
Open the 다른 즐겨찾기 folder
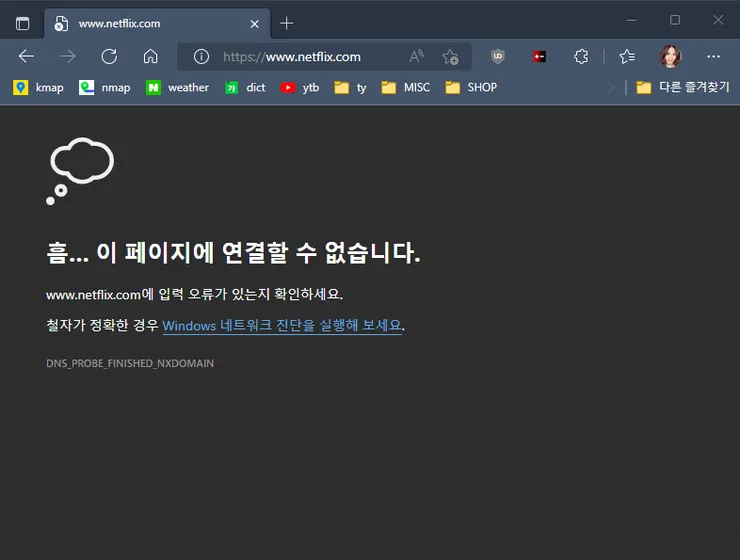tap(683, 87)
